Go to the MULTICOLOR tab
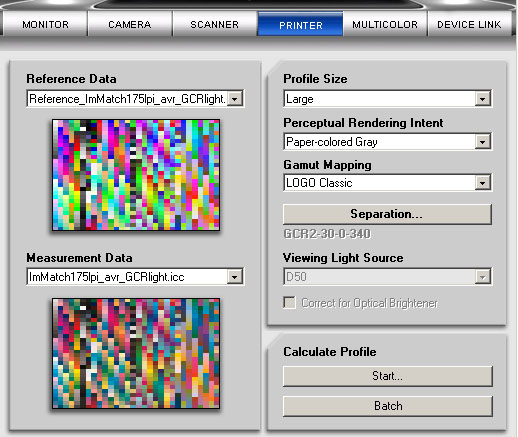 tap(385, 24)
